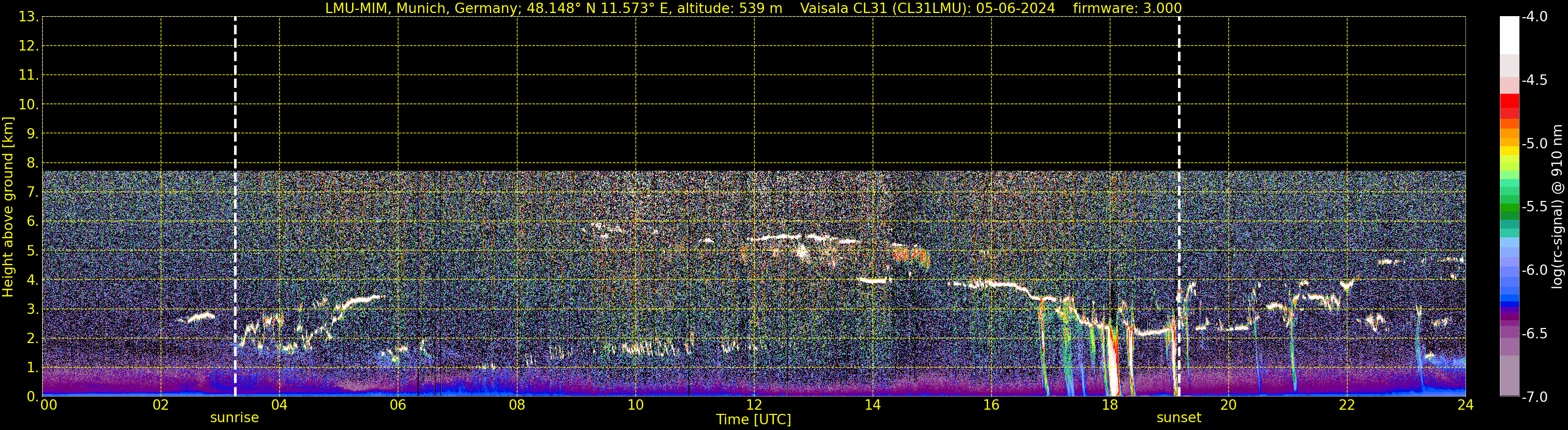This screenshot has height=430, width=1568.
Task: Click the '22' tick on the time axis
Action: point(1347,406)
